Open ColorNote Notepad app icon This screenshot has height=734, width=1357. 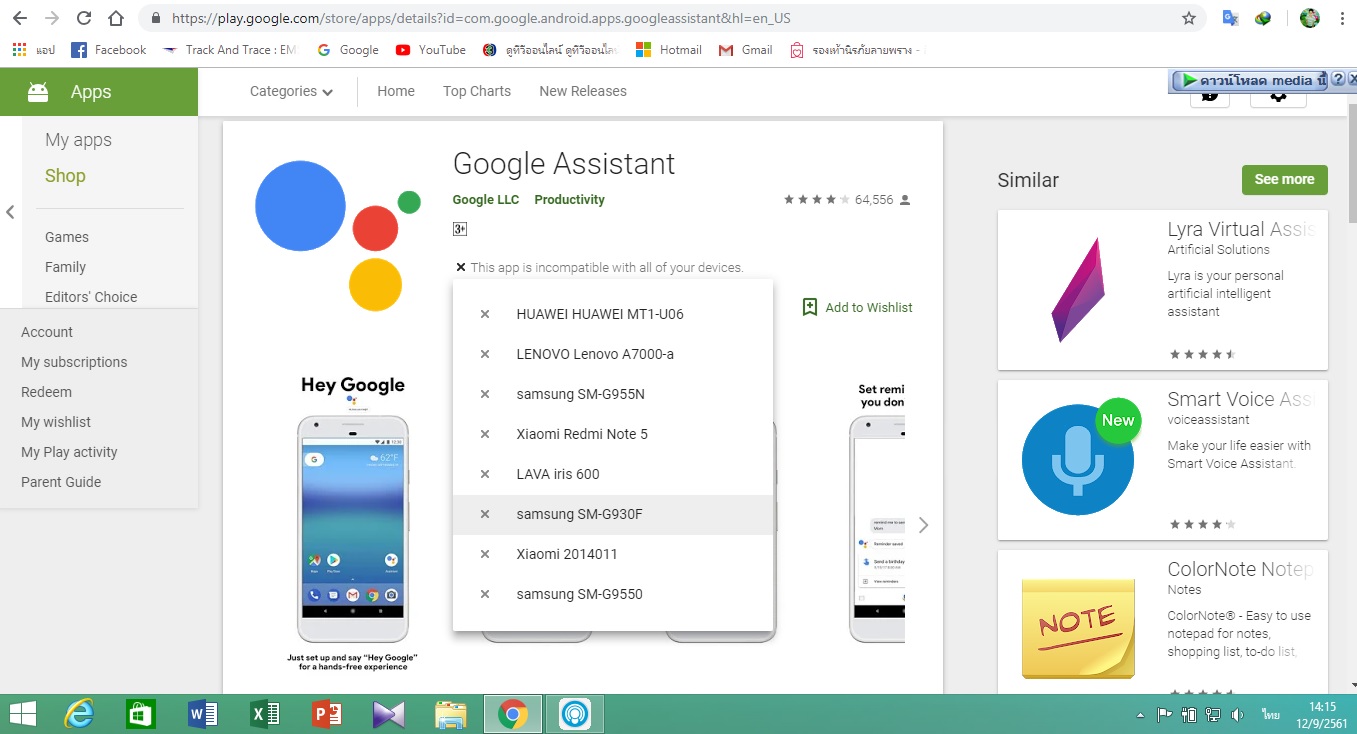click(x=1078, y=628)
